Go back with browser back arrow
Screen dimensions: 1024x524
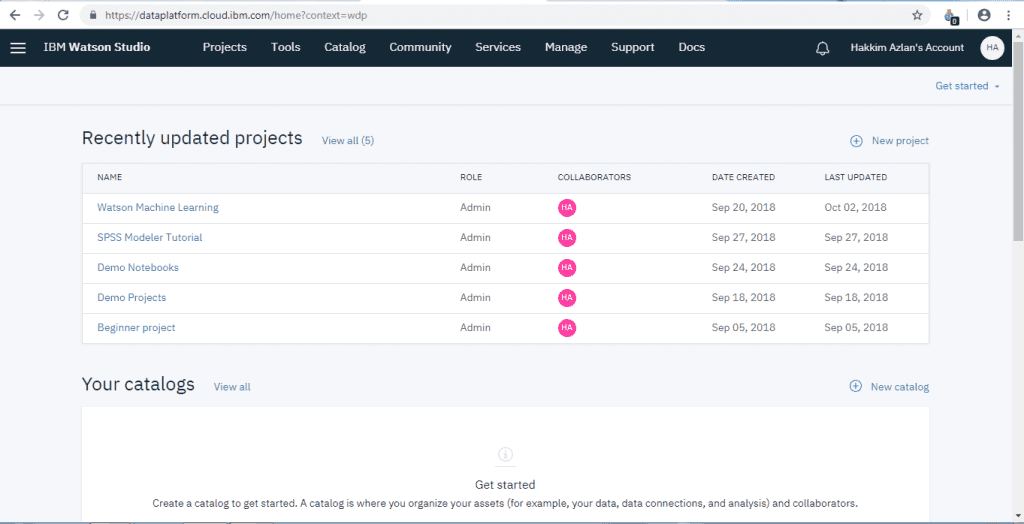[14, 15]
